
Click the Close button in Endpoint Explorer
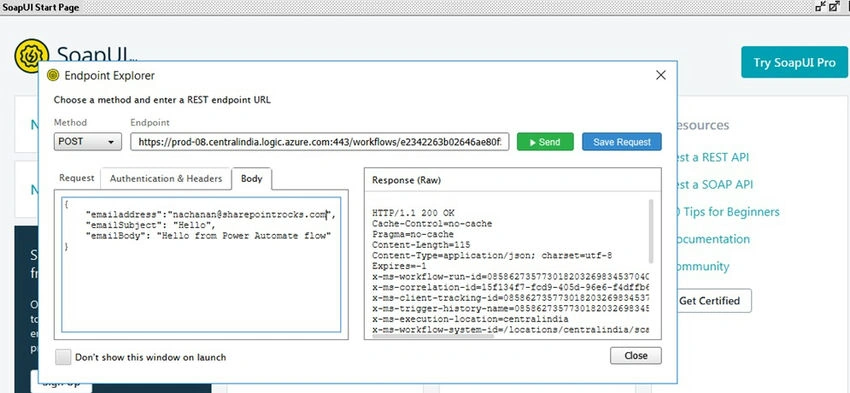point(635,356)
